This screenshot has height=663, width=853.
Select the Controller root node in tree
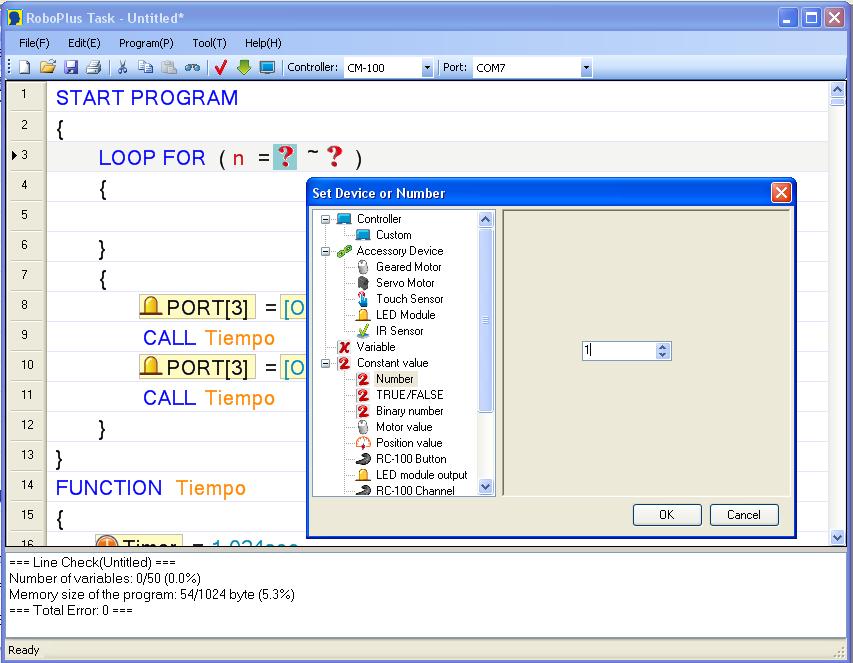coord(379,219)
